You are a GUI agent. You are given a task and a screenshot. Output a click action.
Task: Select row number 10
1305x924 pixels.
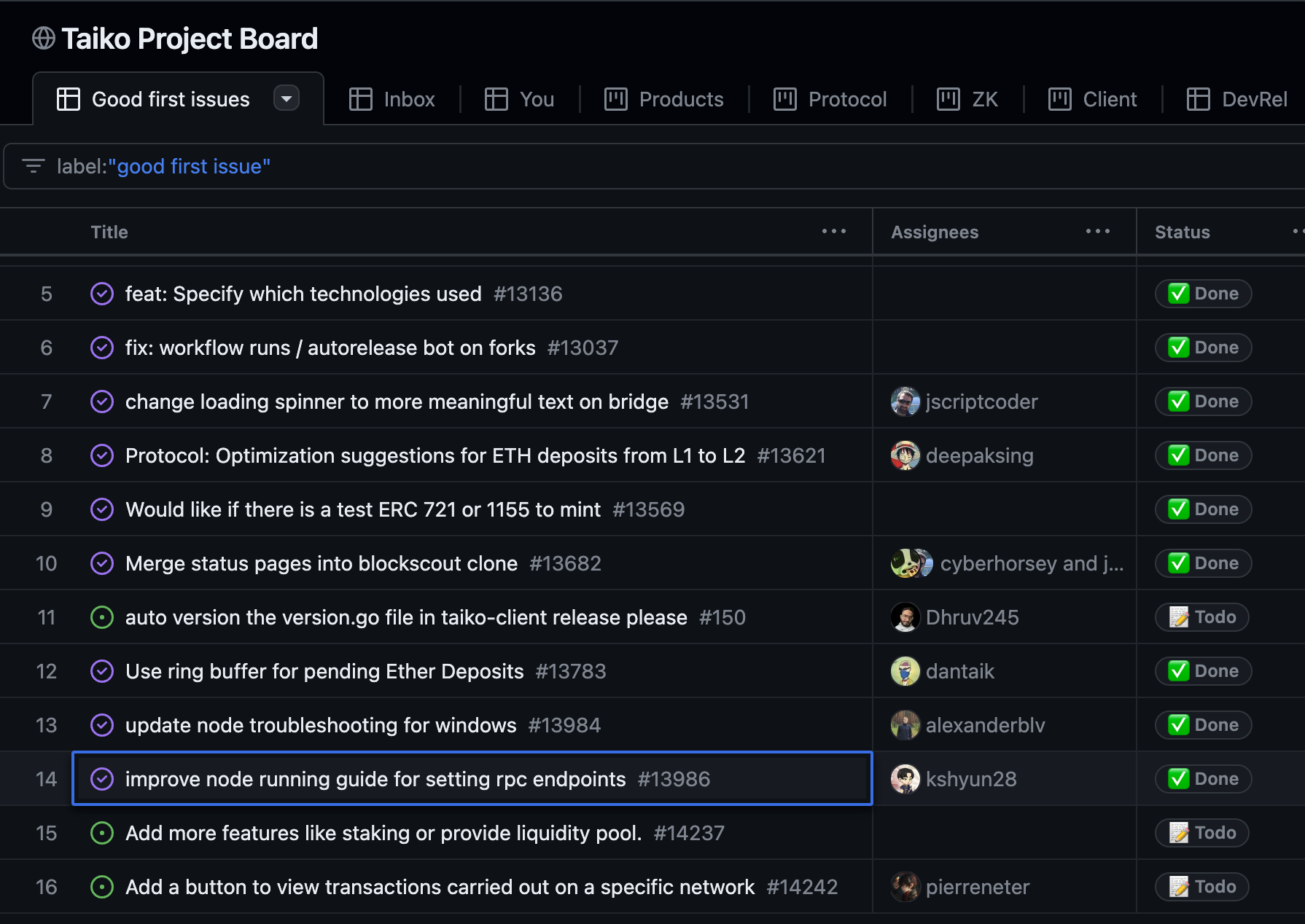[46, 563]
